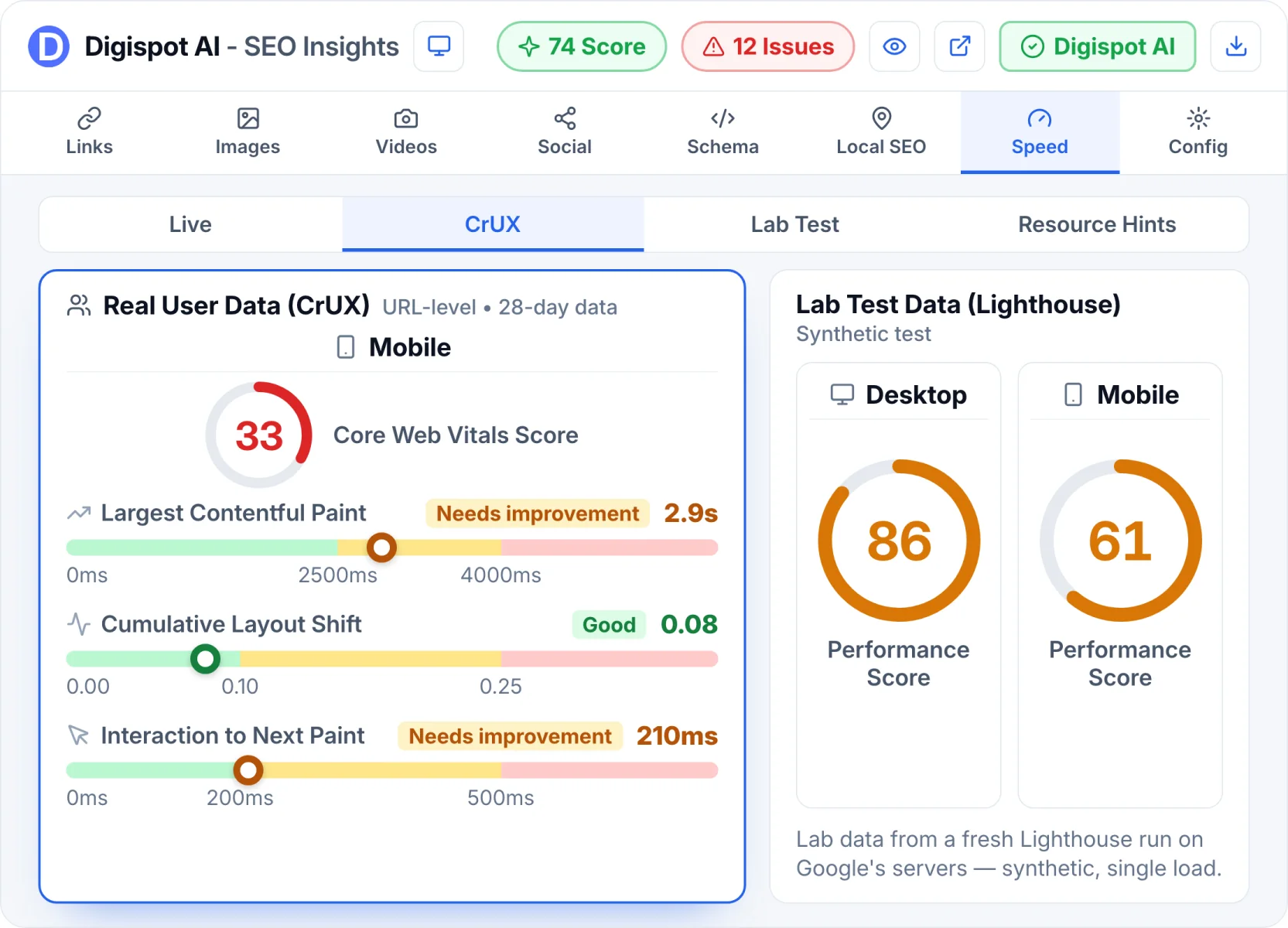Switch to the Videos tab

click(x=406, y=132)
